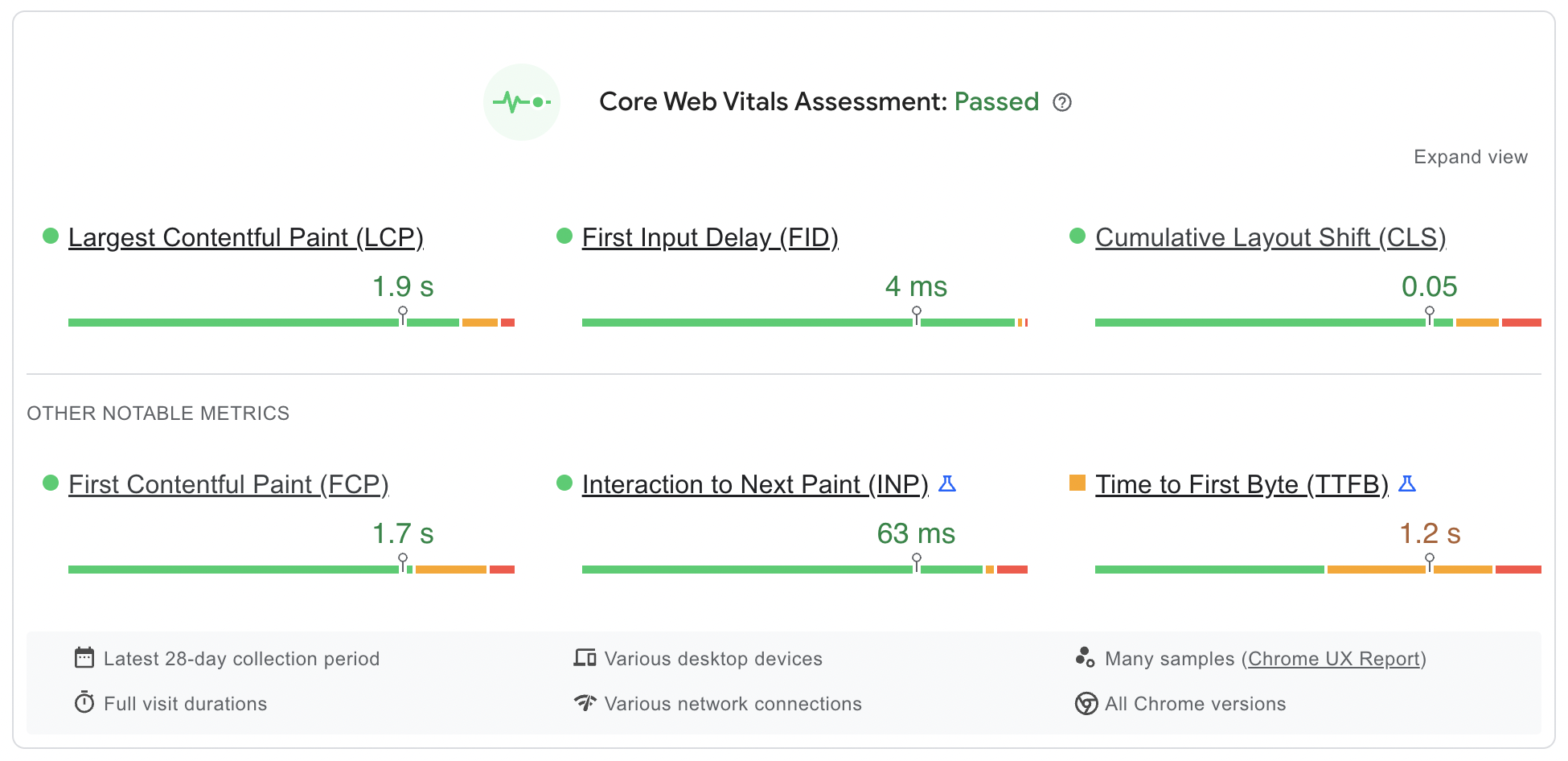Select the First Contentful Paint metric
The height and width of the screenshot is (761, 1568).
[228, 484]
